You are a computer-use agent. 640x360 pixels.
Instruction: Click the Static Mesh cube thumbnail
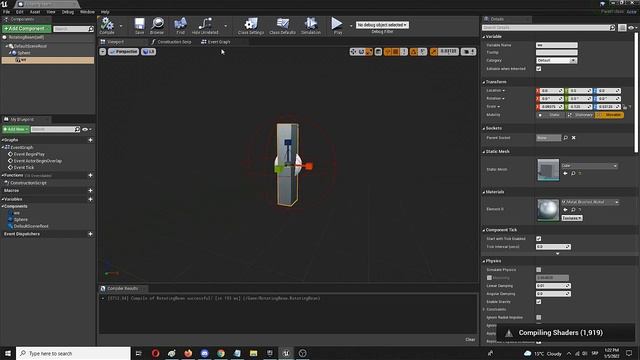(548, 169)
